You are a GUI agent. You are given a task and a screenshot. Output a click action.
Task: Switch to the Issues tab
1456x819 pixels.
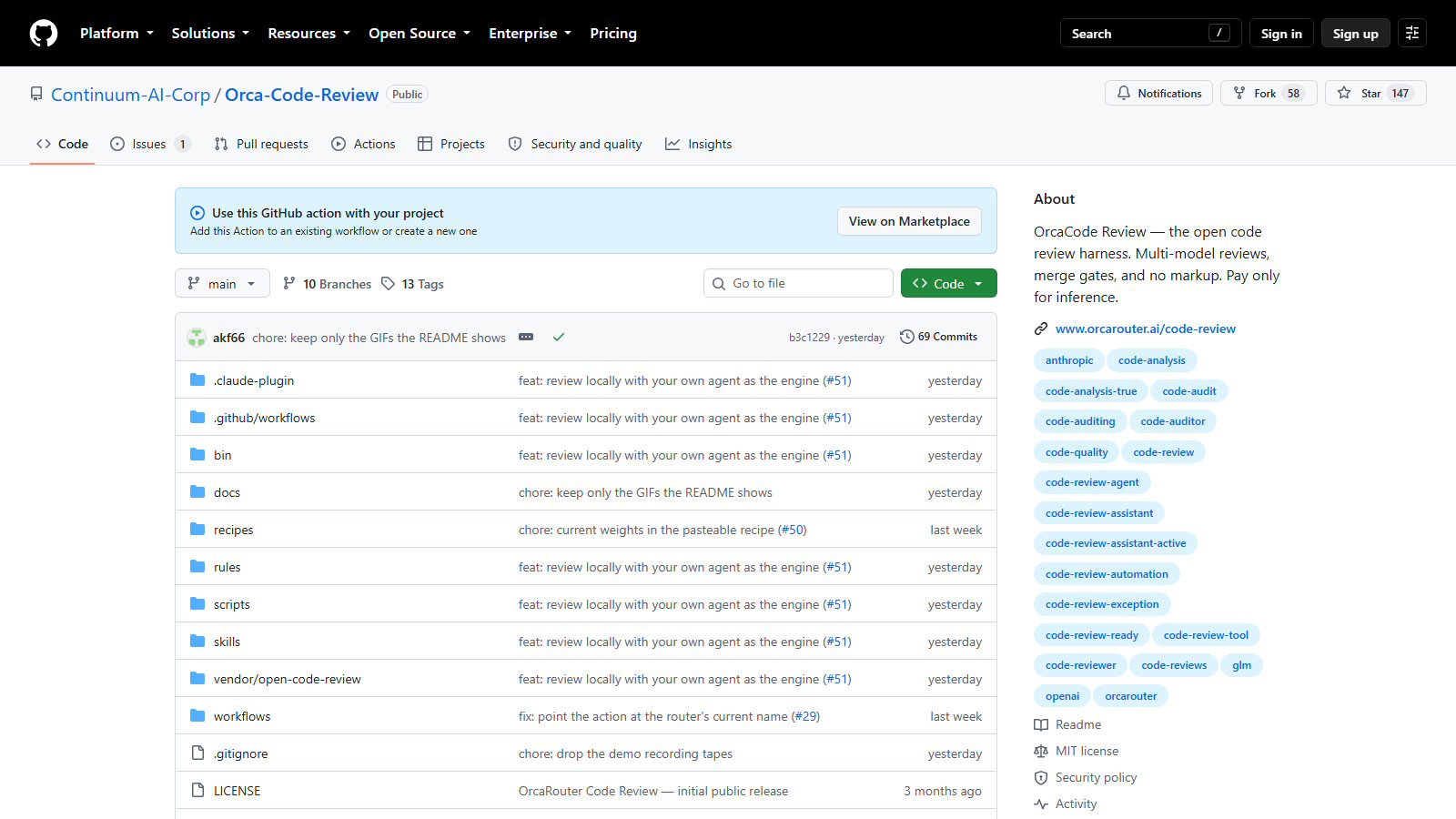click(150, 145)
